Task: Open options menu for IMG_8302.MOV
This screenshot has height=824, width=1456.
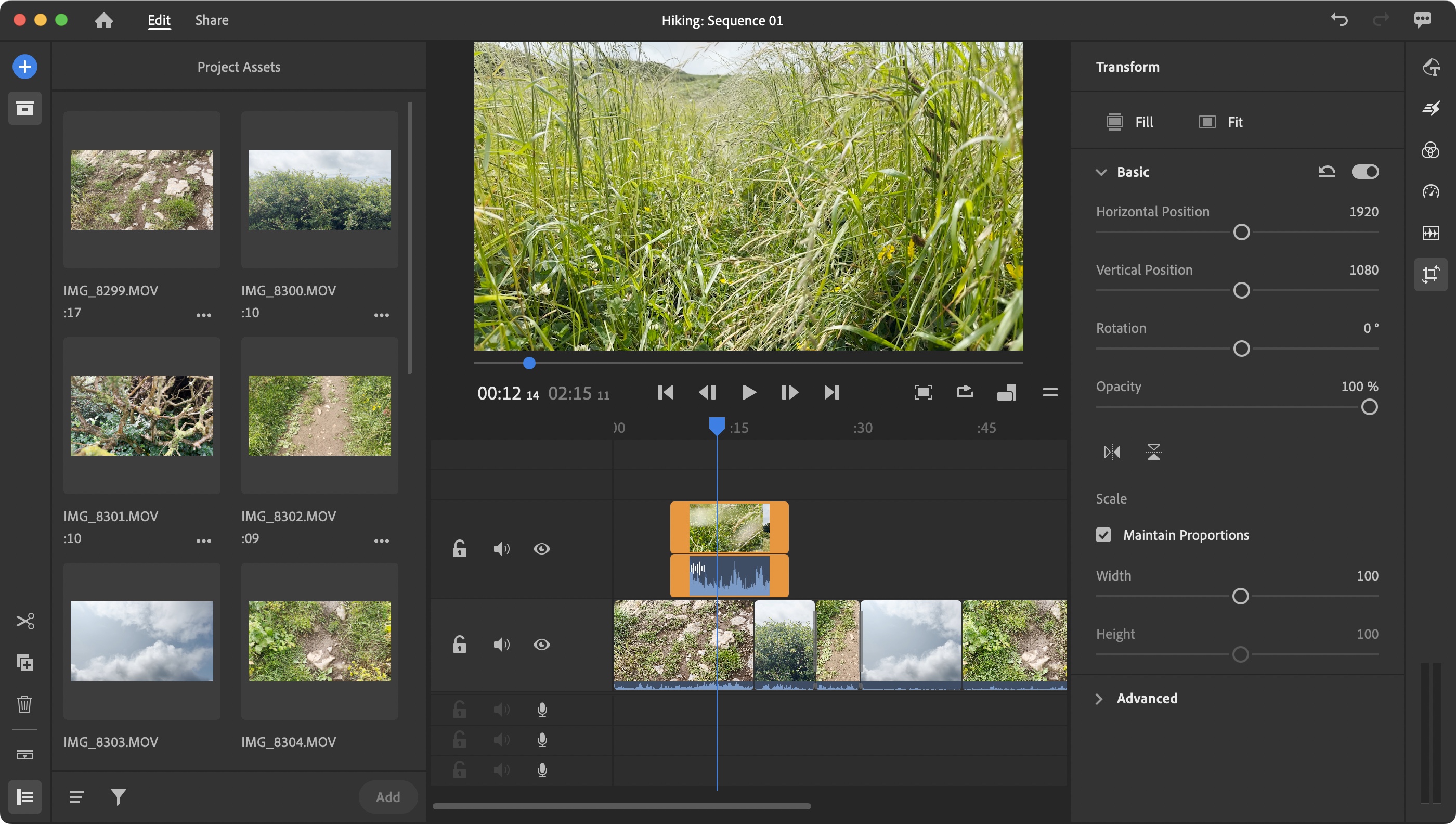Action: coord(382,541)
